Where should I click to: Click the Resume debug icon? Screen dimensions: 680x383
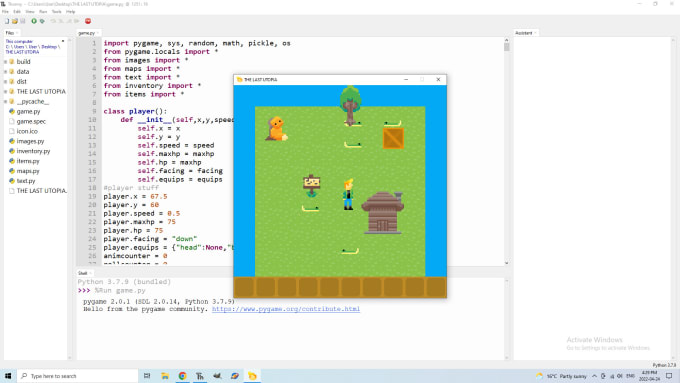77,21
